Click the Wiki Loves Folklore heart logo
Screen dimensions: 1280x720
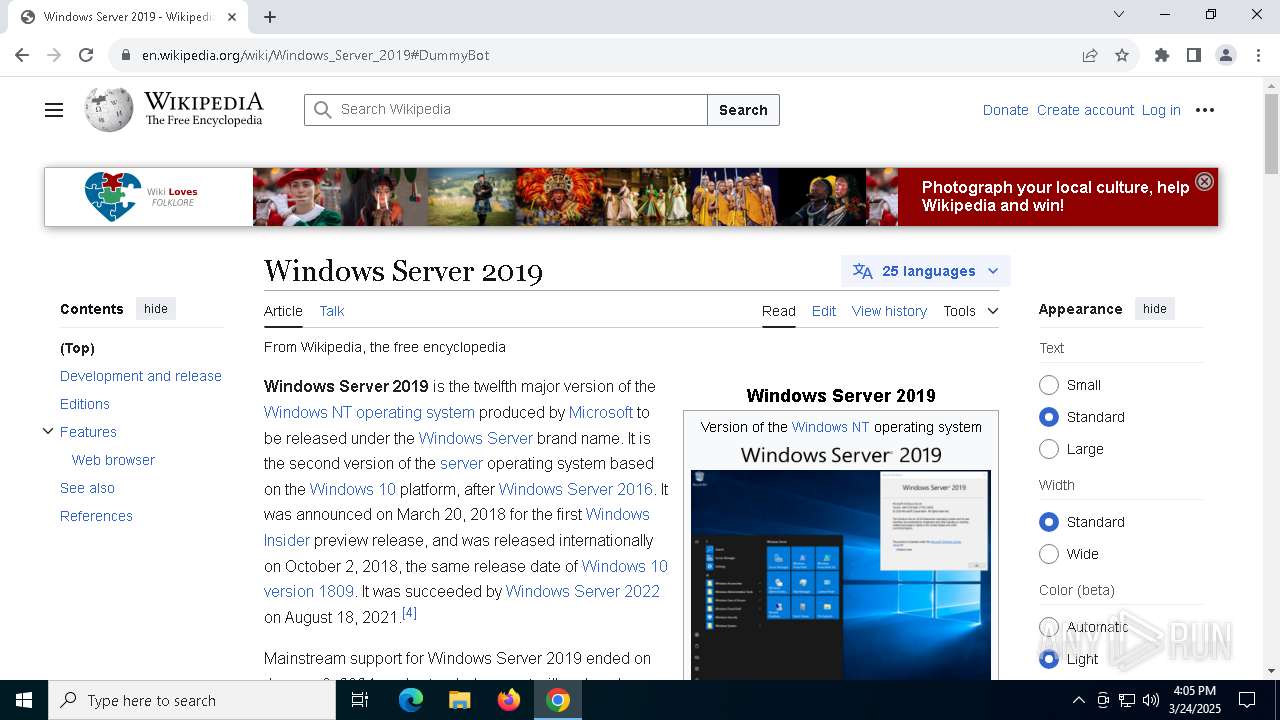pyautogui.click(x=113, y=196)
